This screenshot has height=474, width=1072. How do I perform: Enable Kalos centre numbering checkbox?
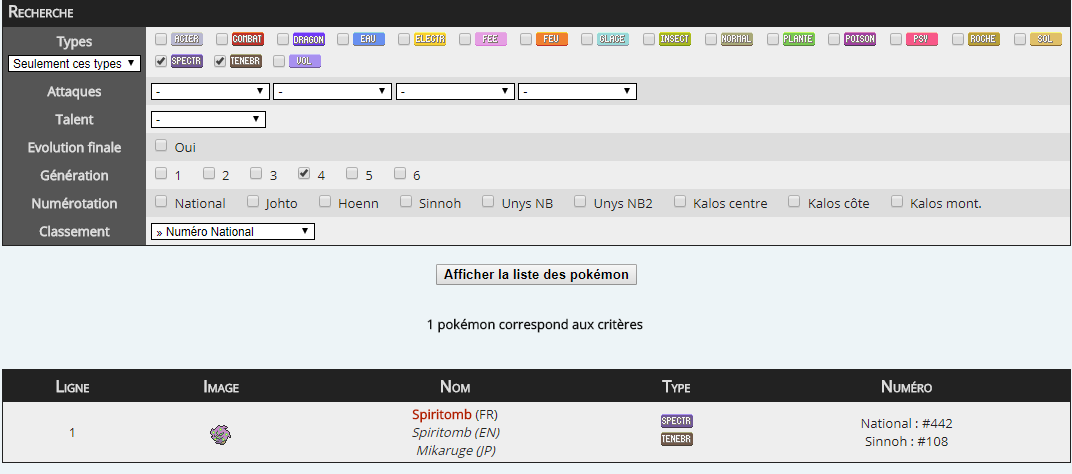[x=680, y=201]
